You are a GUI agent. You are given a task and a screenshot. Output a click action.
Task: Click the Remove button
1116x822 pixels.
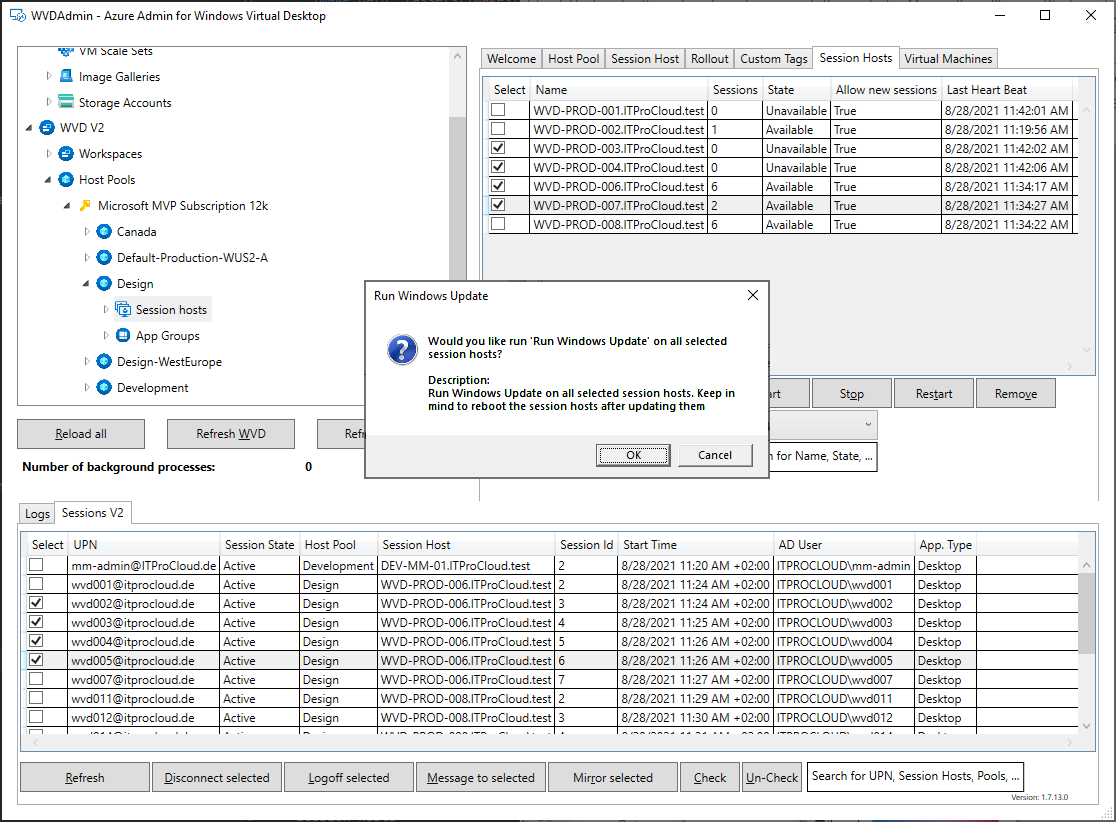(x=1016, y=394)
